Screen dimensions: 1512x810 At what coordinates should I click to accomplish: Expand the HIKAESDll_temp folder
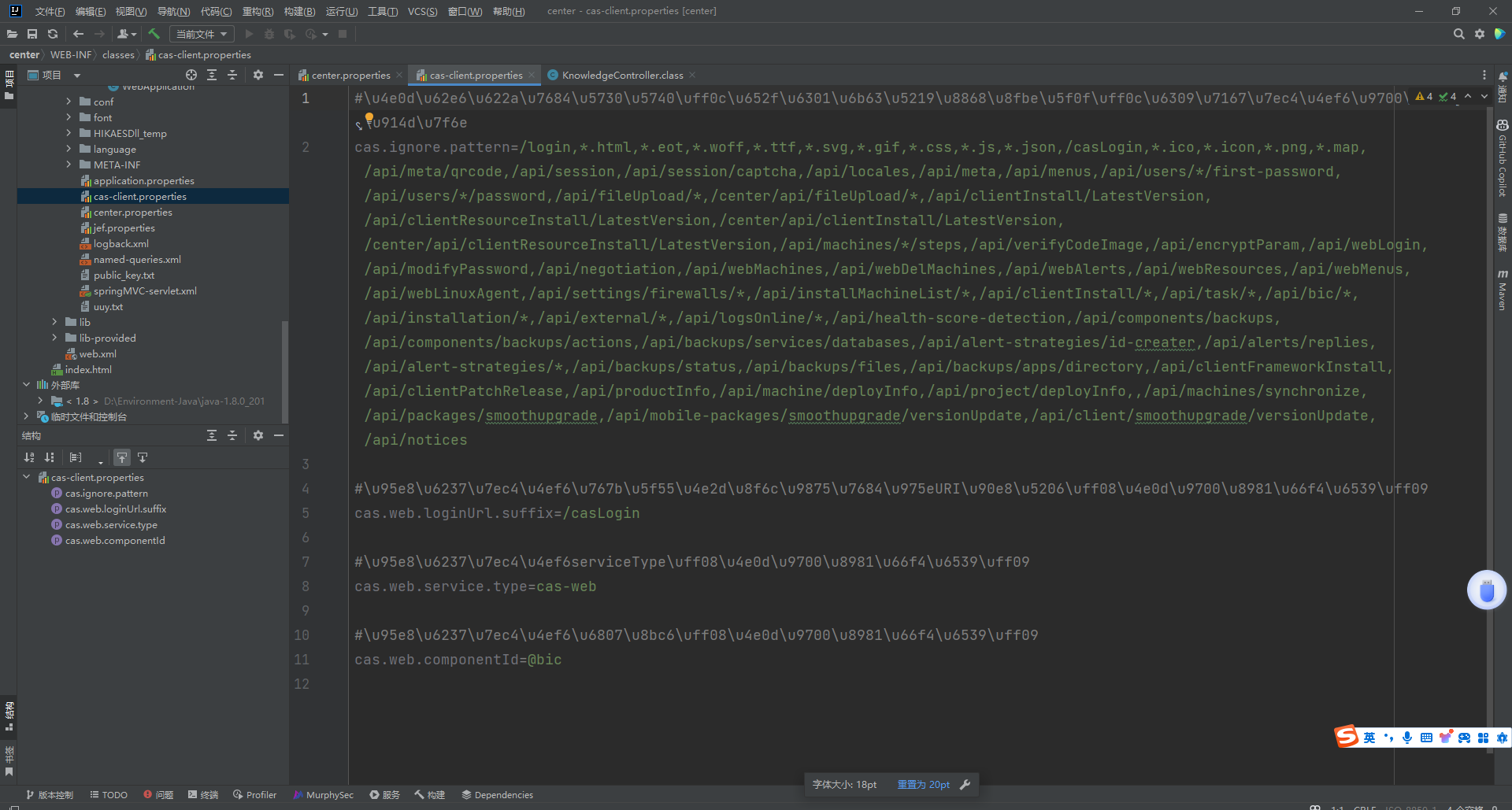click(x=69, y=133)
